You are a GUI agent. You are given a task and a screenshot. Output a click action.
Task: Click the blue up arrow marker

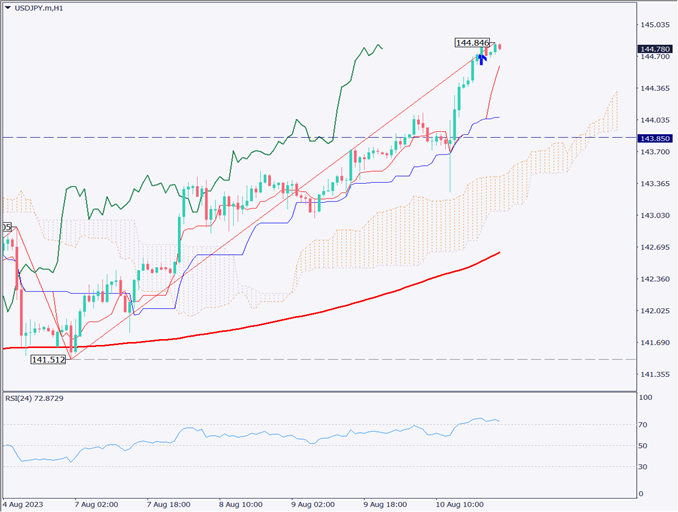pos(482,59)
